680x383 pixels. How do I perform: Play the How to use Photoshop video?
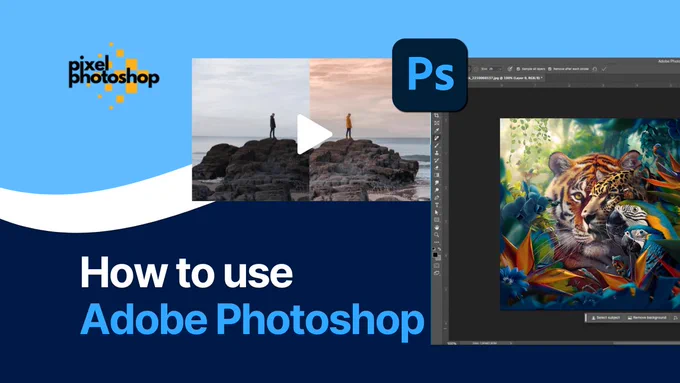point(313,134)
